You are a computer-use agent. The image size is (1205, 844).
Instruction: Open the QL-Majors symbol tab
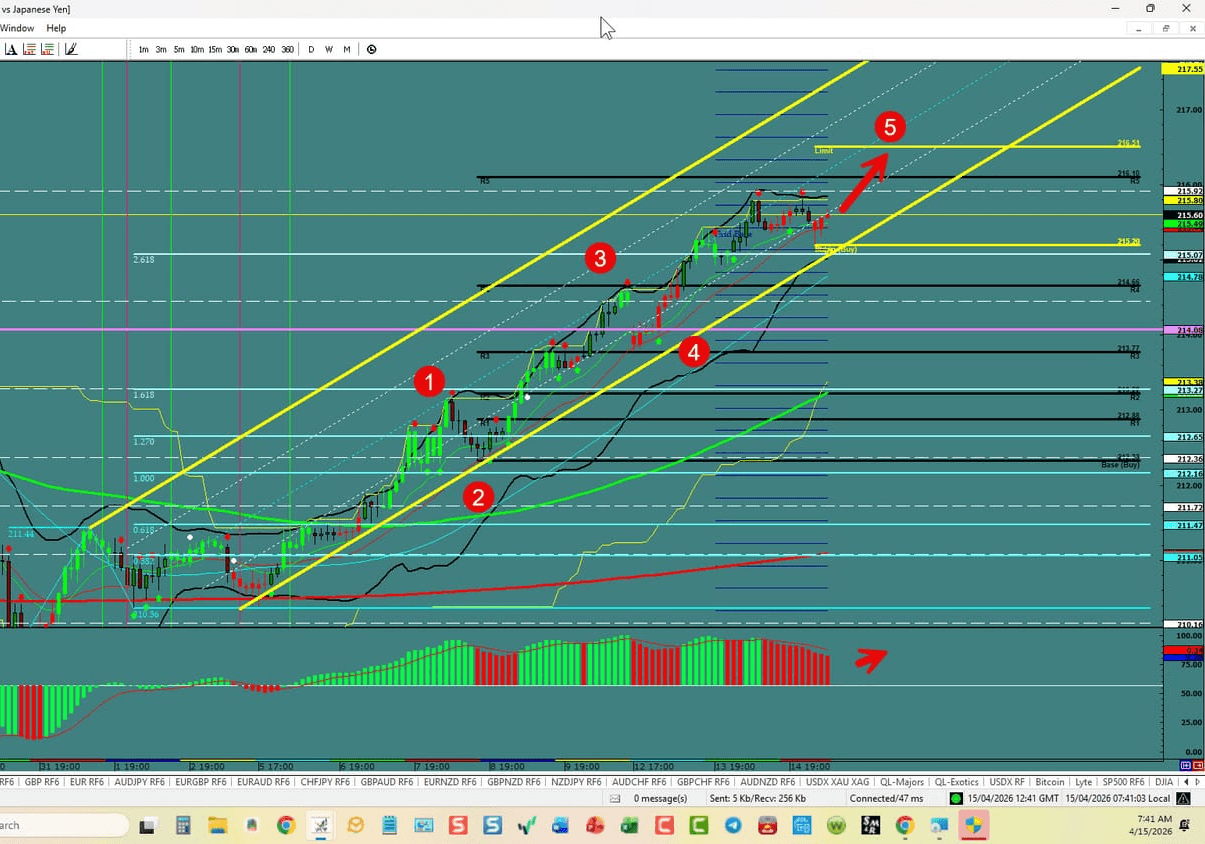901,781
